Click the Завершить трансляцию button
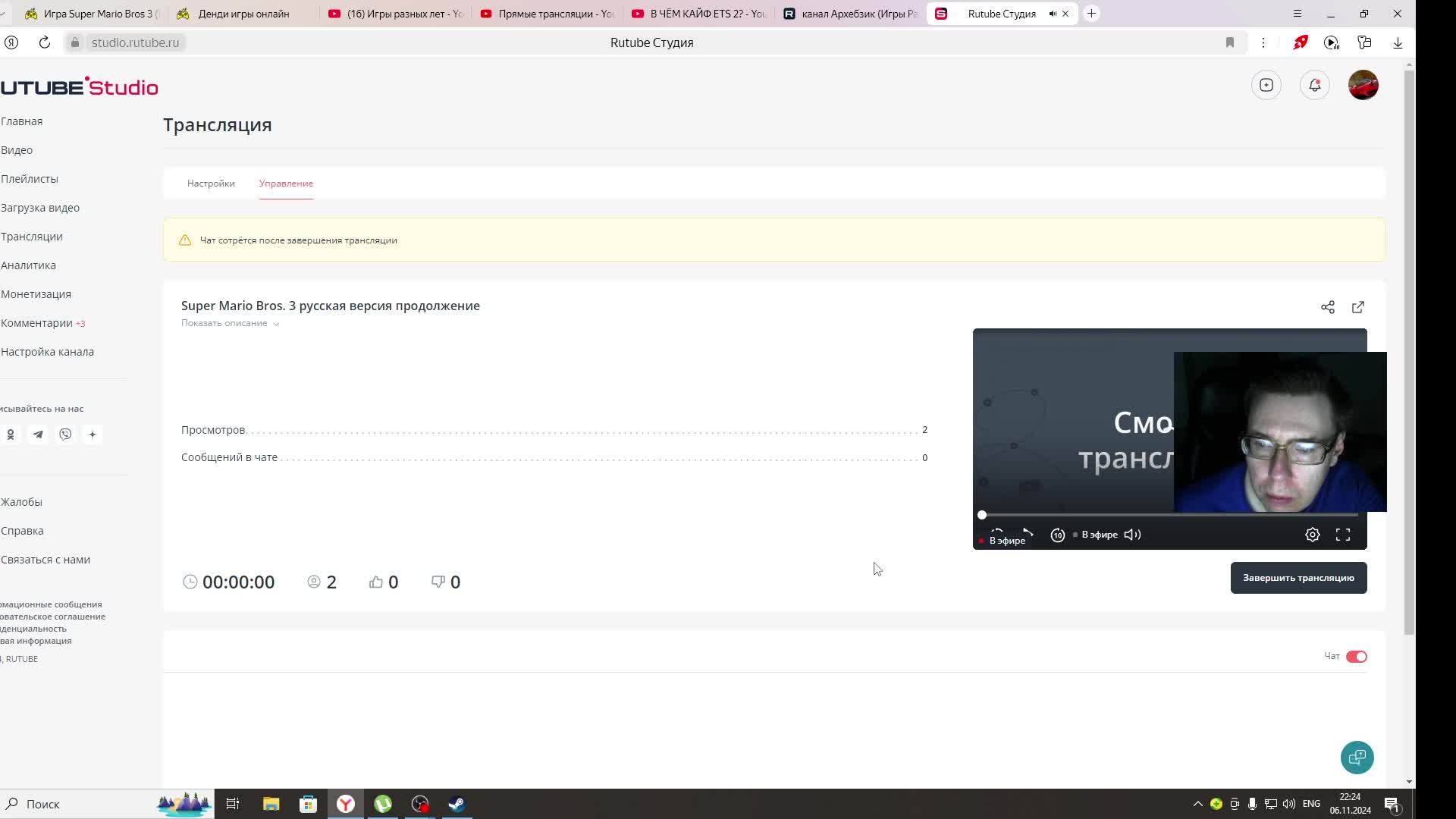The height and width of the screenshot is (819, 1456). click(x=1298, y=578)
